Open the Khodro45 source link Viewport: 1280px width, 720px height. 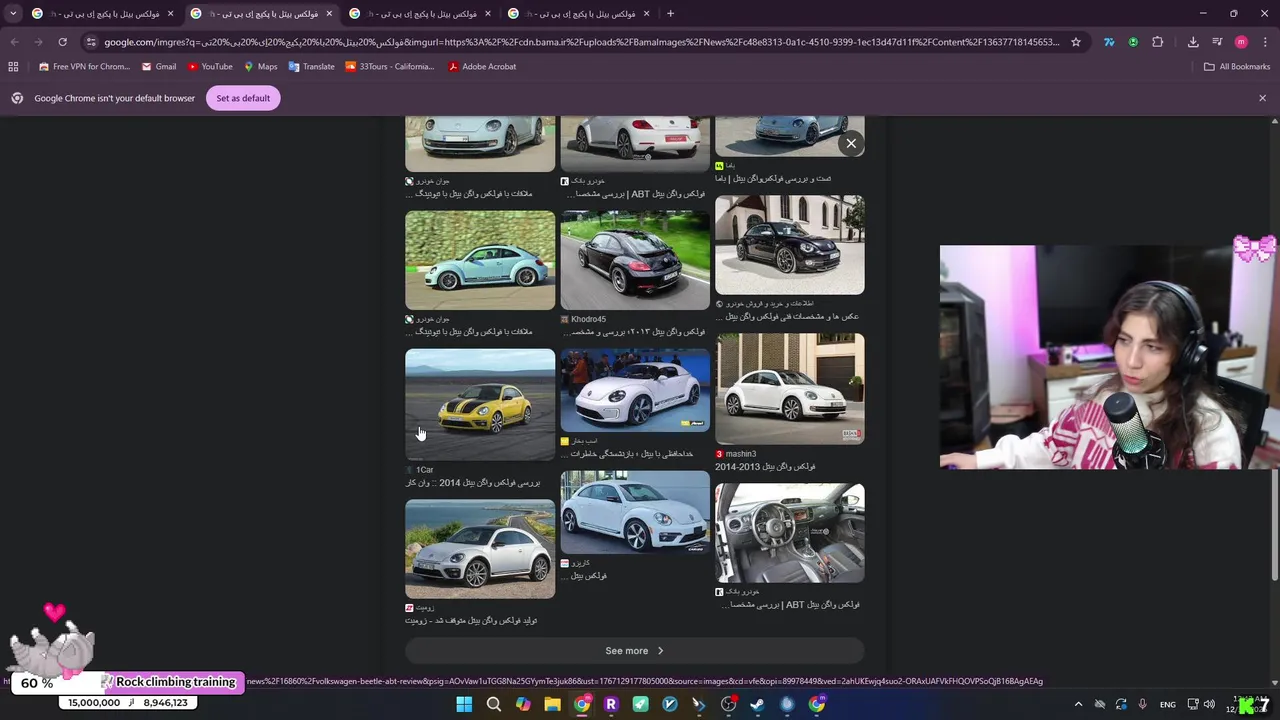click(588, 319)
